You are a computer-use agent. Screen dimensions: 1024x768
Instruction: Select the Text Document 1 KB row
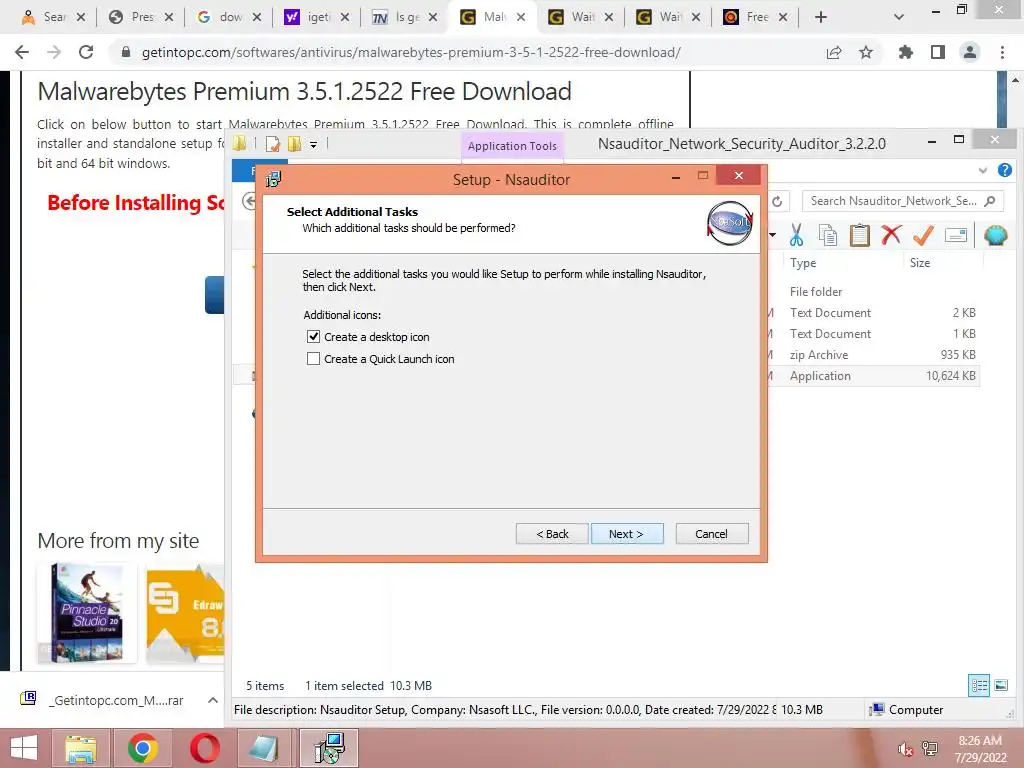click(x=873, y=334)
